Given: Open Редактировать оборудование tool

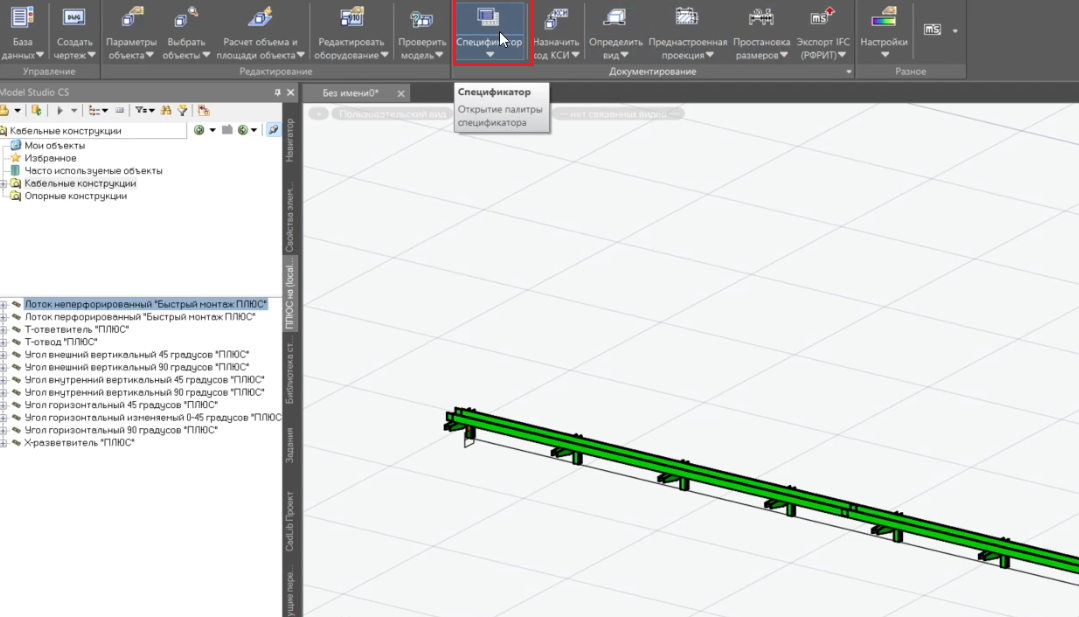Looking at the screenshot, I should tap(352, 32).
